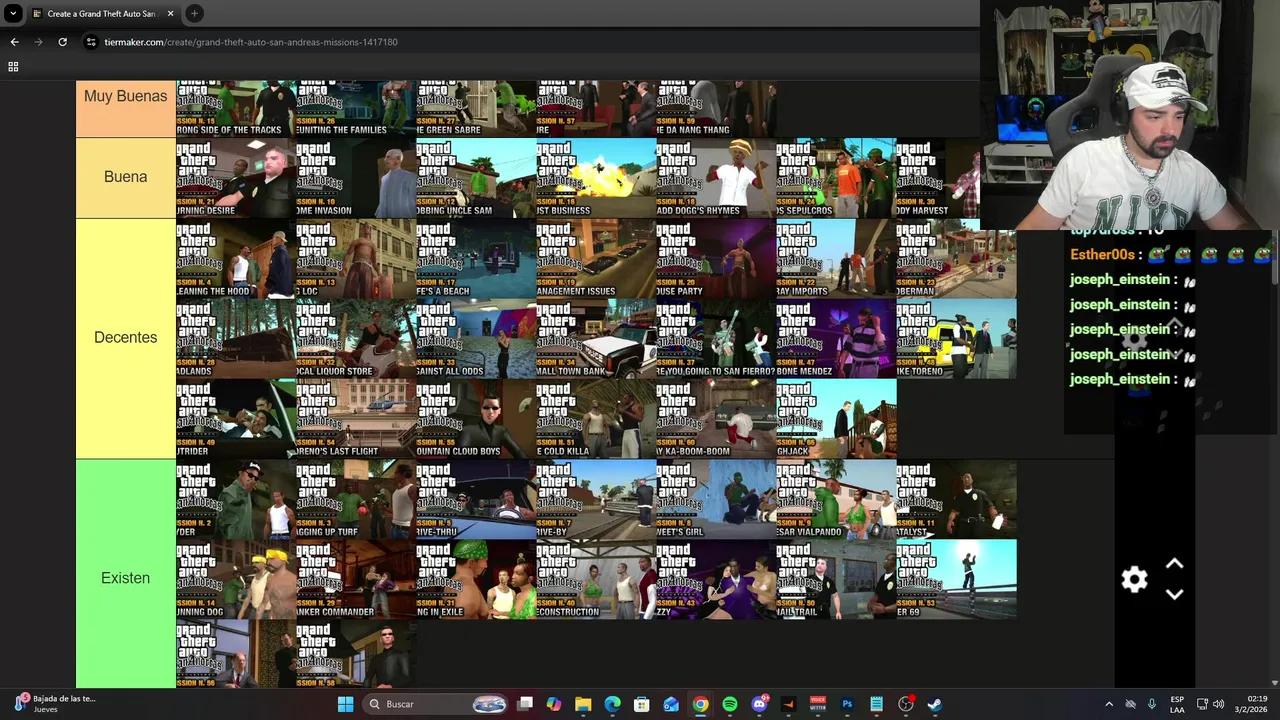
Task: Select the Just Business mission thumbnail
Action: point(596,178)
